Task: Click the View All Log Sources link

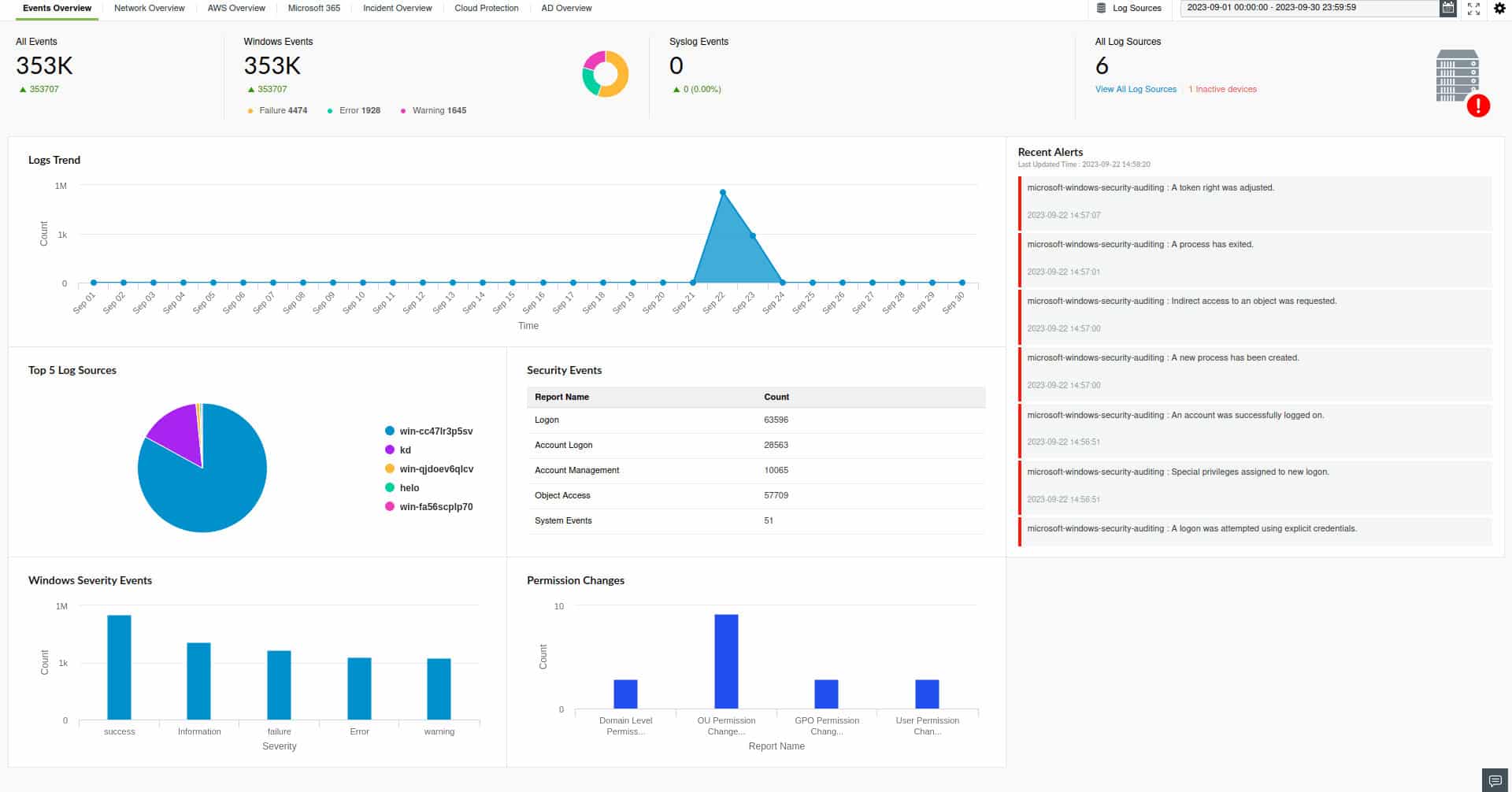Action: click(1135, 89)
